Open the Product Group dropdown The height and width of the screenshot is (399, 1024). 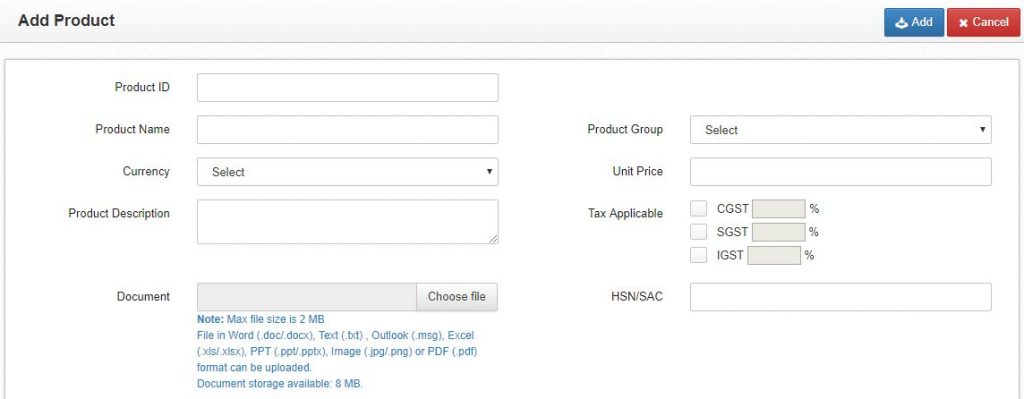click(840, 130)
